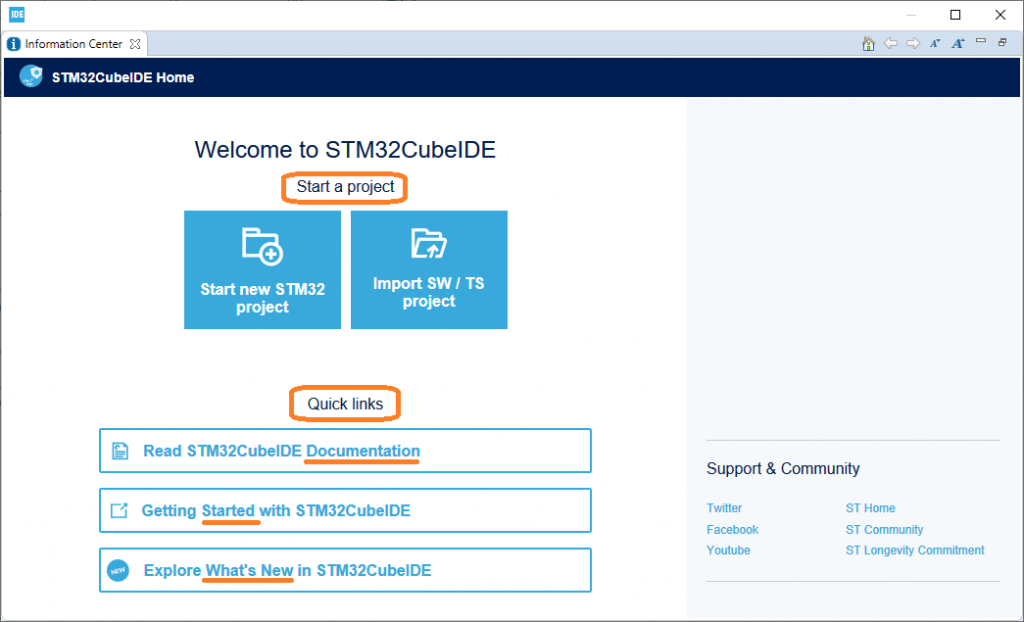Screen dimensions: 1024x622
Task: Open the ST Longevity Commitment link
Action: (914, 550)
